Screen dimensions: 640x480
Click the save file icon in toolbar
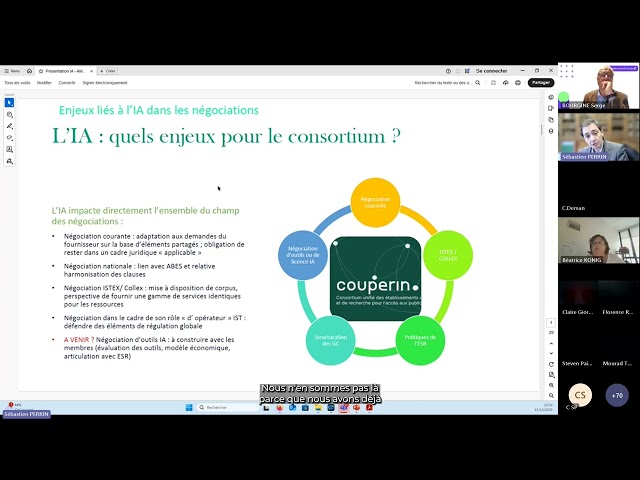point(493,83)
